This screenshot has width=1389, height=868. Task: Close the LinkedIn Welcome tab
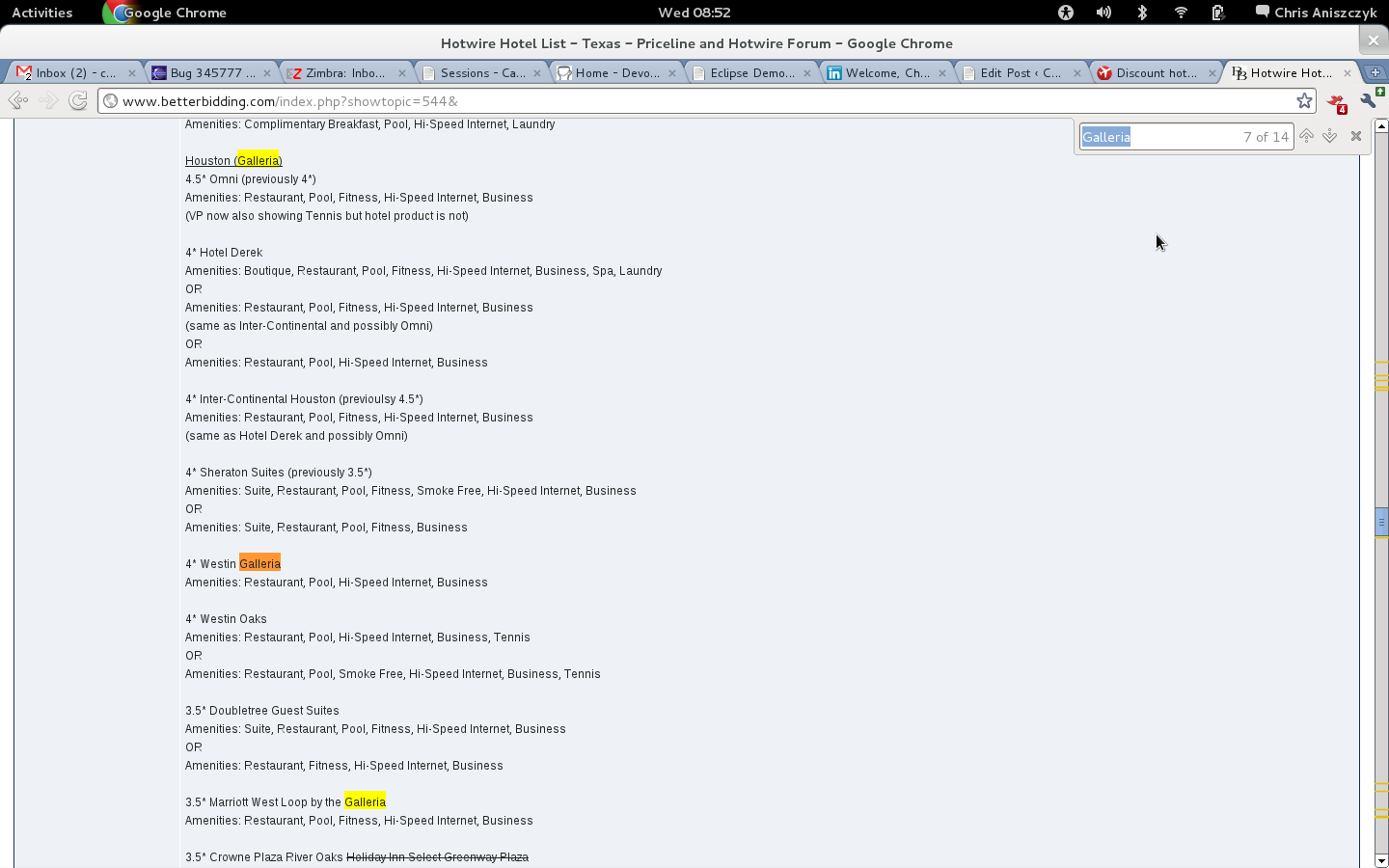coord(942,73)
